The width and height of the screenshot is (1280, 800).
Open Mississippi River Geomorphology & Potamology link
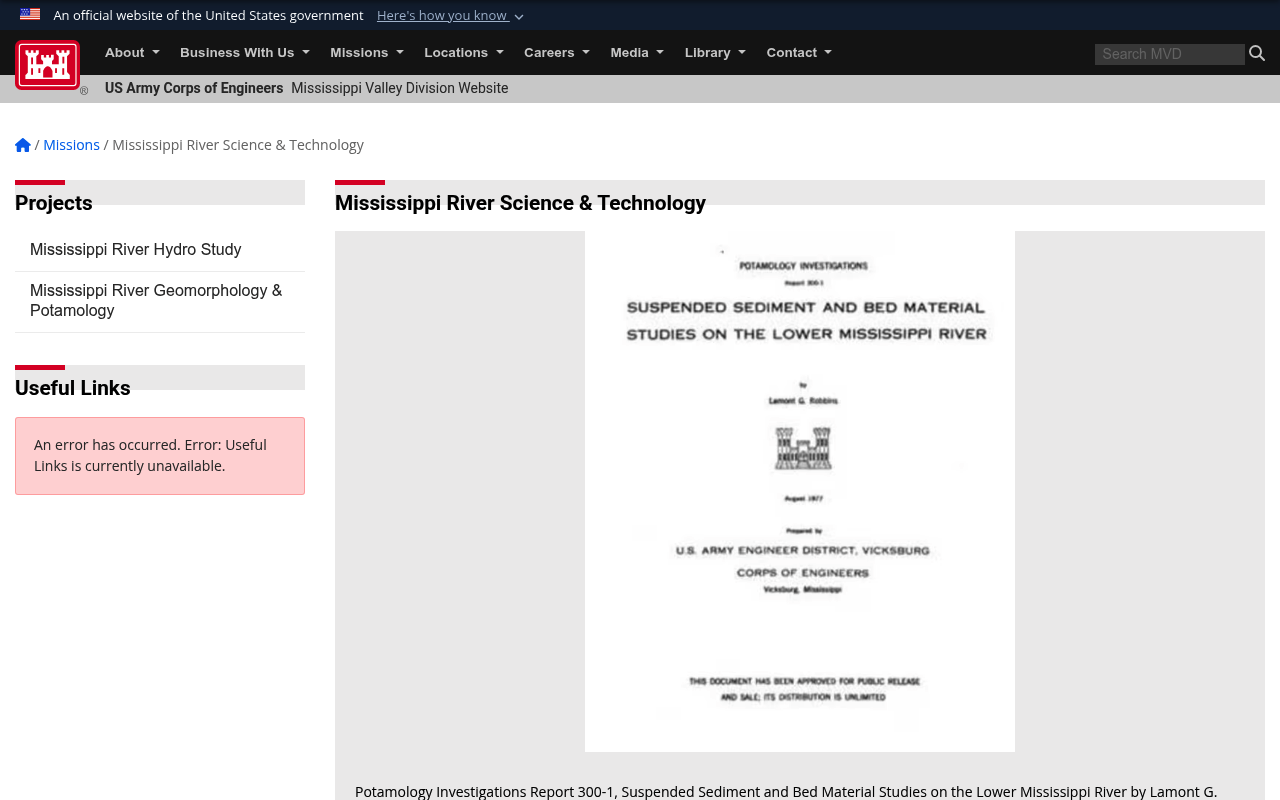tap(160, 301)
